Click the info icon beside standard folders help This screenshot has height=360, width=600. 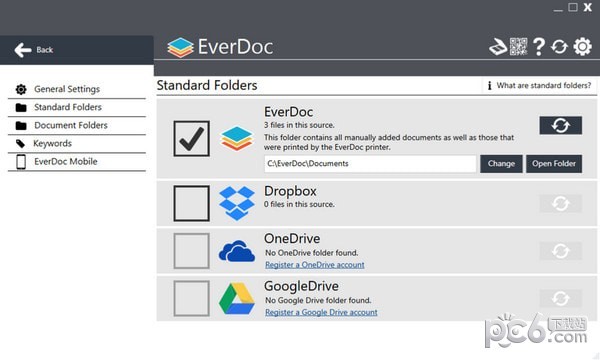pyautogui.click(x=489, y=86)
